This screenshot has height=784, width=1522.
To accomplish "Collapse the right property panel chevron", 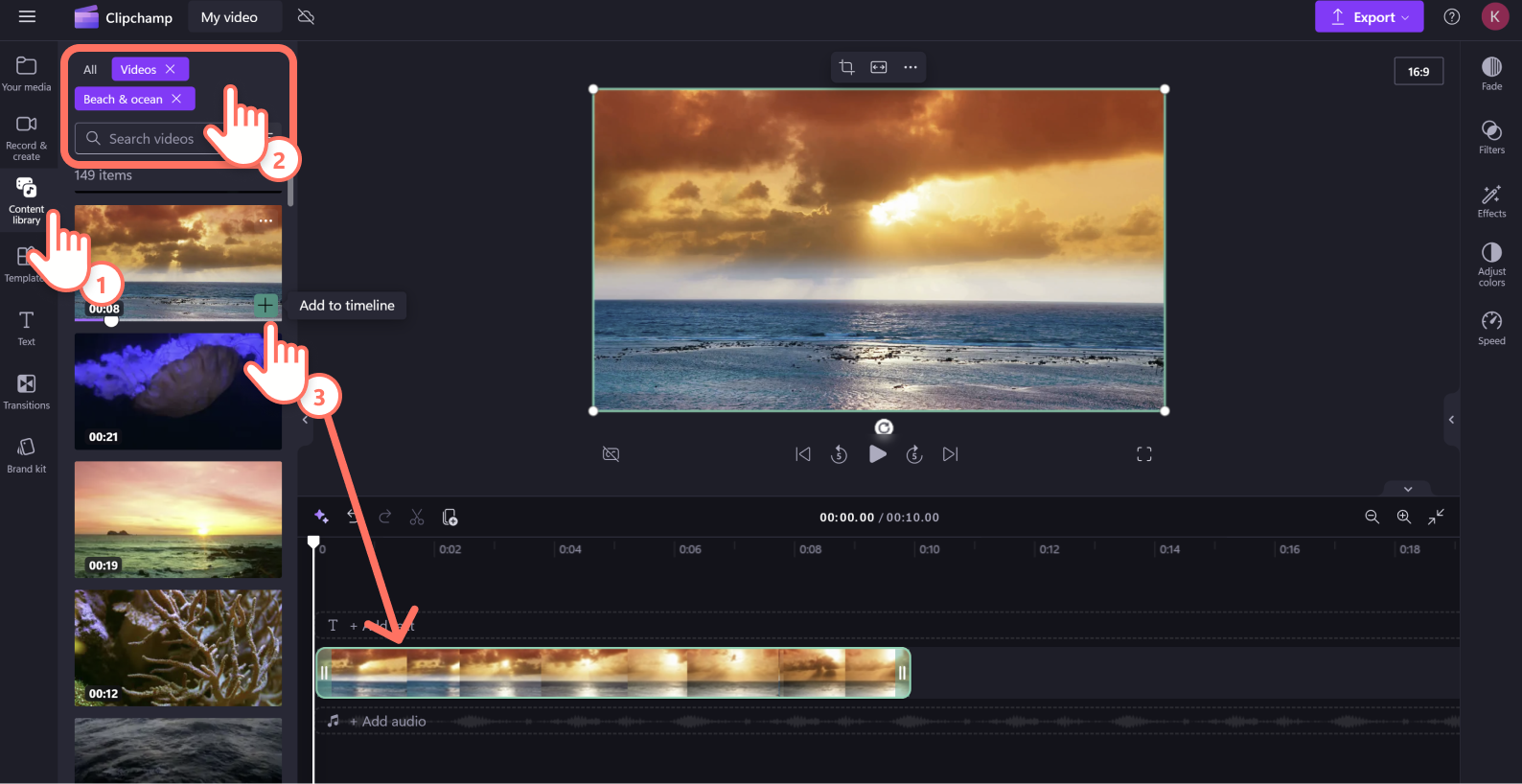I will (1451, 420).
